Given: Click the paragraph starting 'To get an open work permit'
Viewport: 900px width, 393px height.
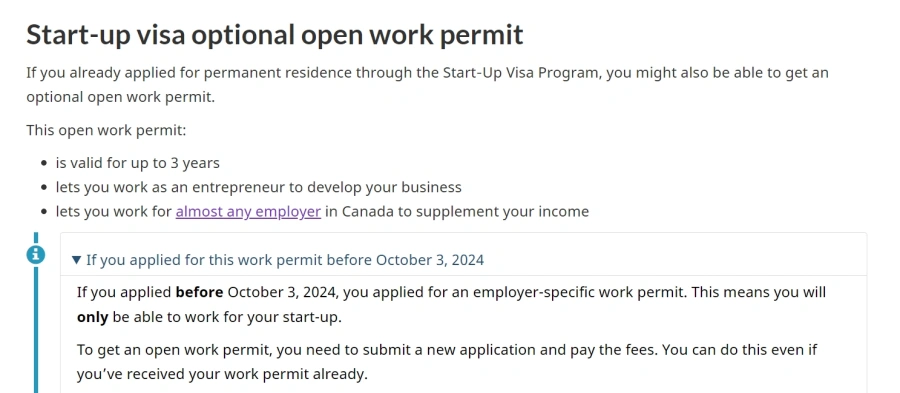Looking at the screenshot, I should click(x=447, y=362).
